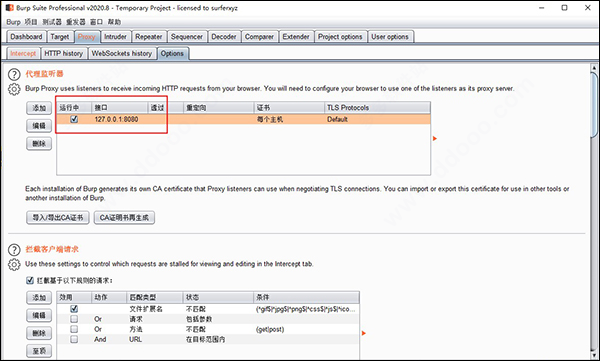
Task: Select the 127.0.0.1:8080 listener row
Action: click(243, 119)
